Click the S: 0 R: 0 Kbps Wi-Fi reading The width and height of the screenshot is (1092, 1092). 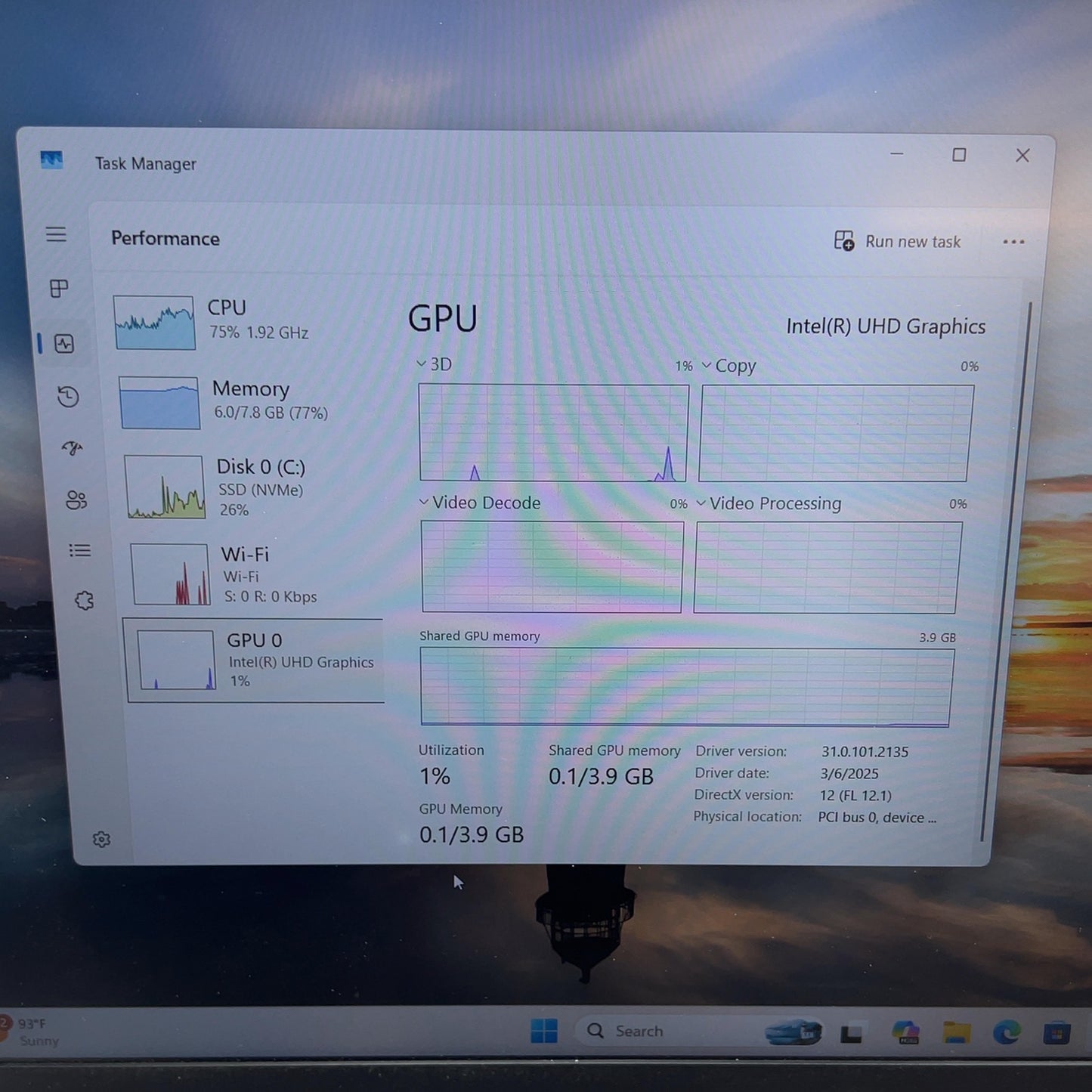(x=271, y=596)
